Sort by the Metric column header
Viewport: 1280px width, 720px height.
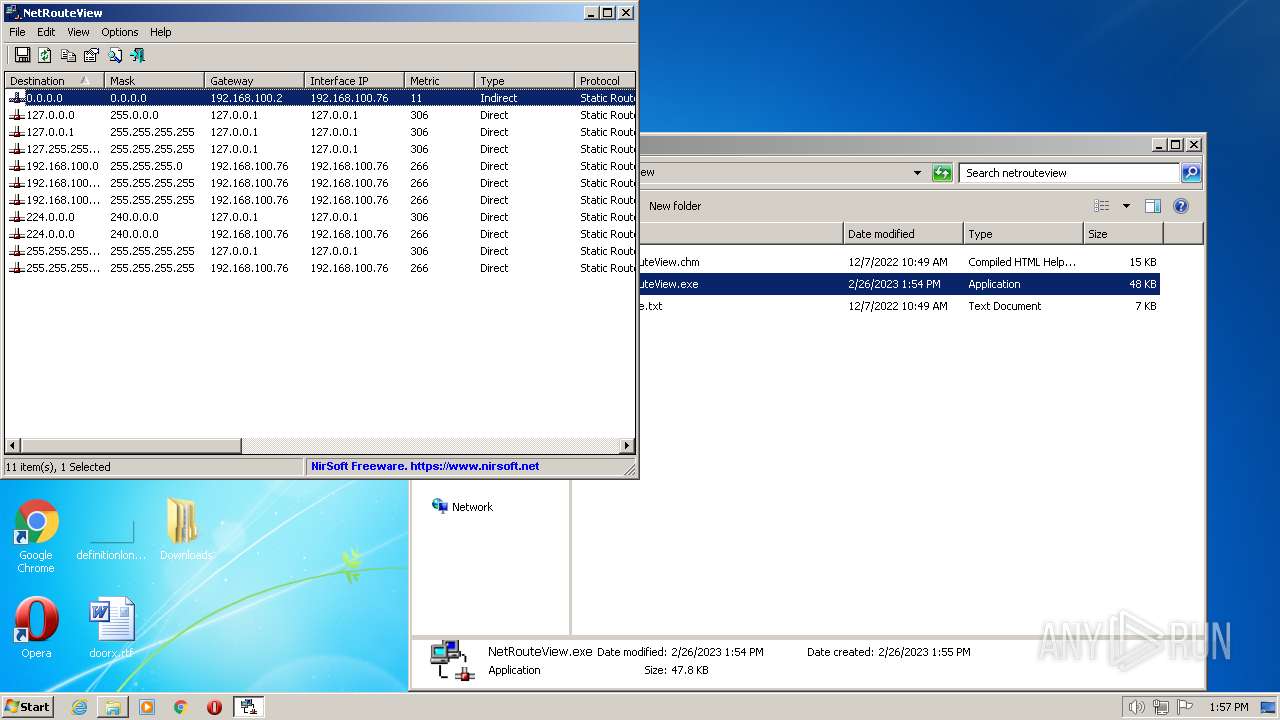tap(439, 81)
